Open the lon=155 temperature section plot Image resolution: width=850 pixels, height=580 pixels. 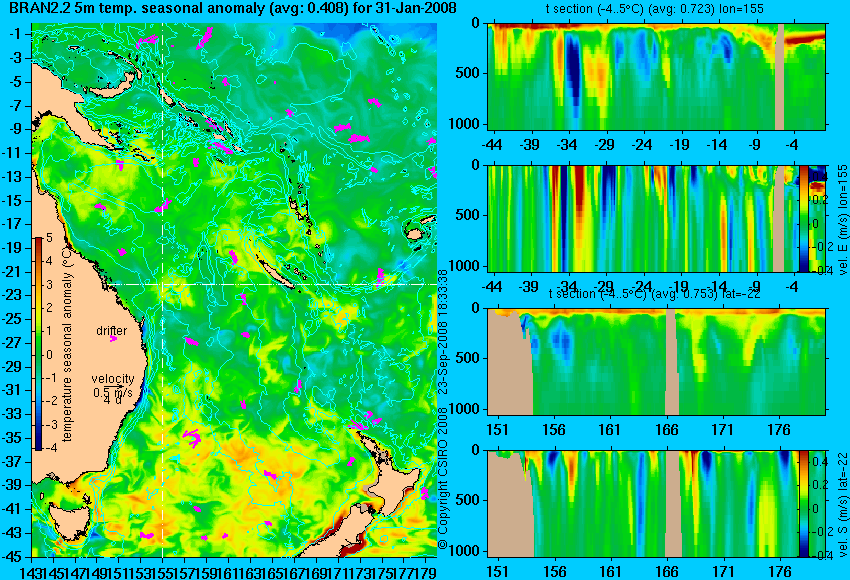click(656, 76)
